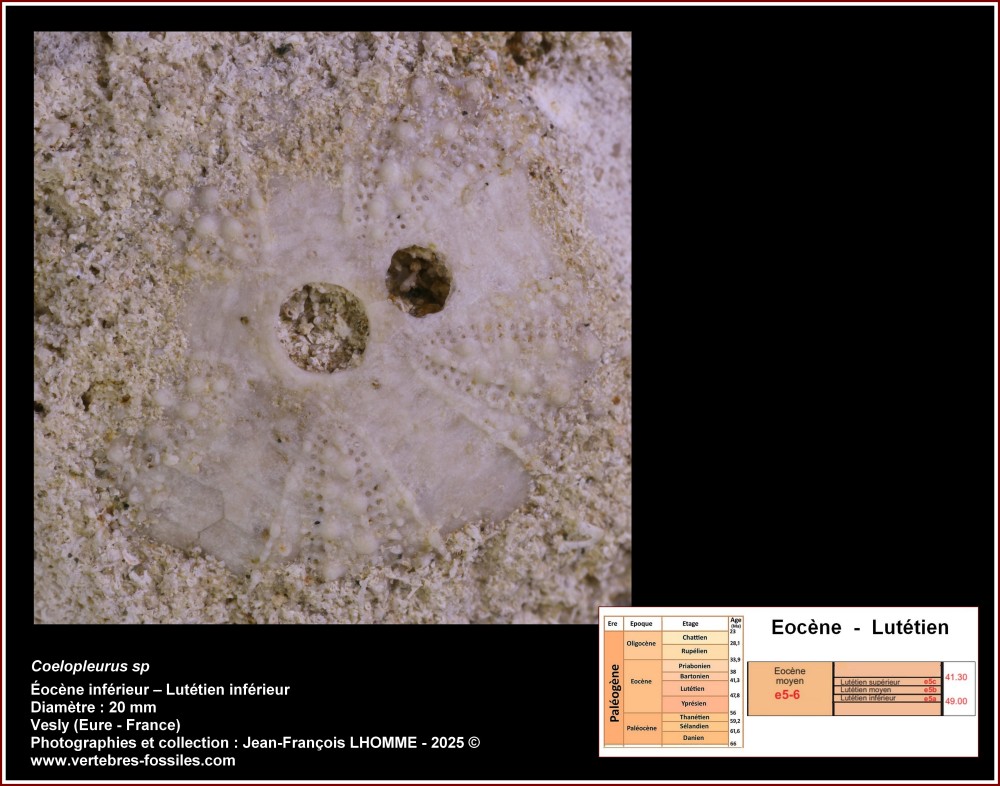Click the Eocène - Lutétien heading

(x=859, y=628)
